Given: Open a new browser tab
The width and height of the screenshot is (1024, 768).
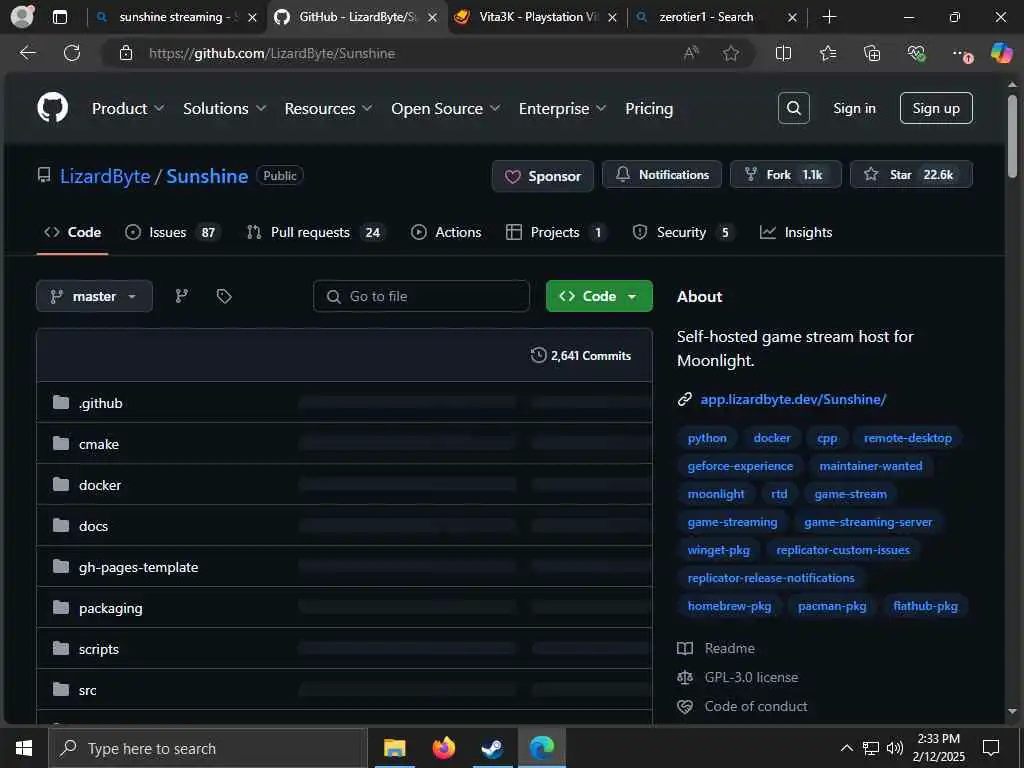Looking at the screenshot, I should click(829, 17).
